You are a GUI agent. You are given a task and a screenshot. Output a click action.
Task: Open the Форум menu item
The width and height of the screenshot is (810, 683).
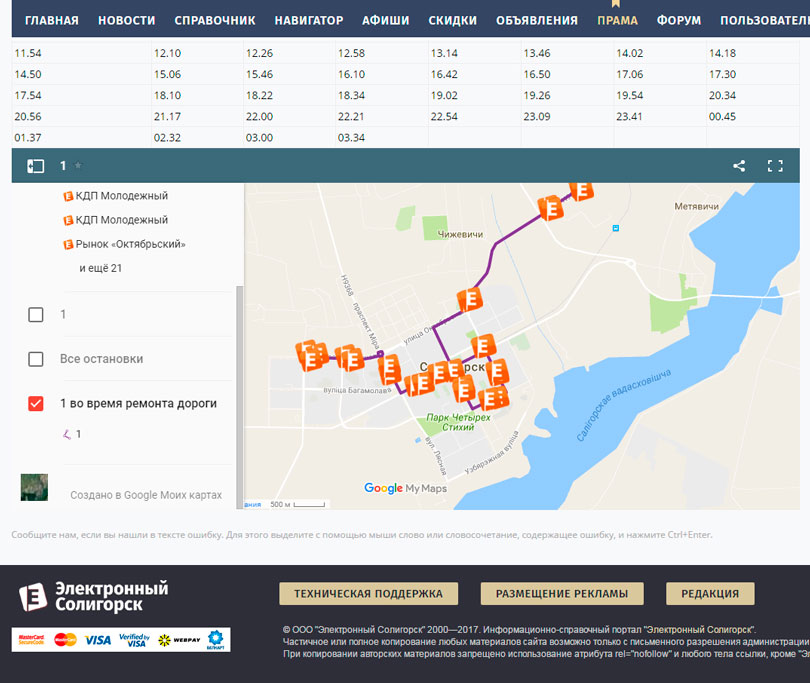(679, 20)
